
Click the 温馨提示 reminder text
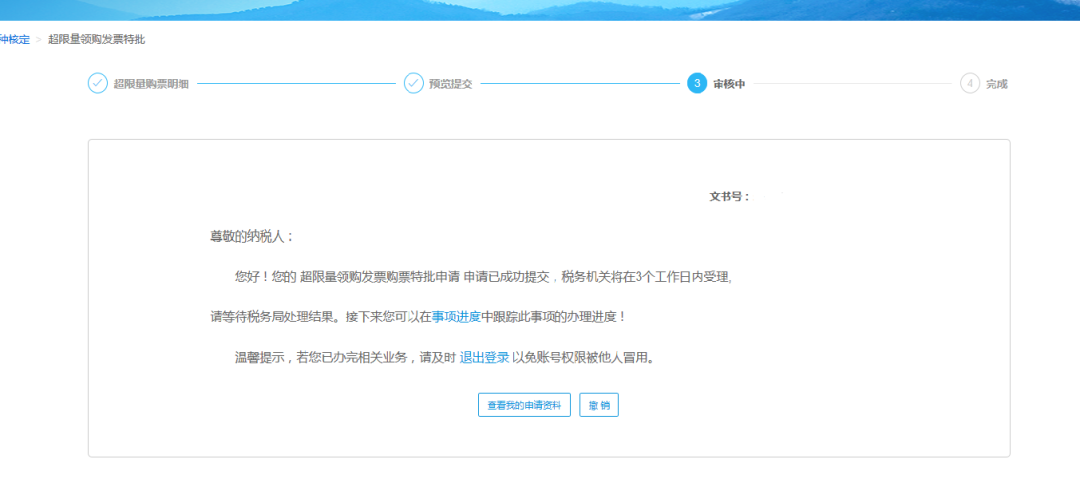pos(260,357)
